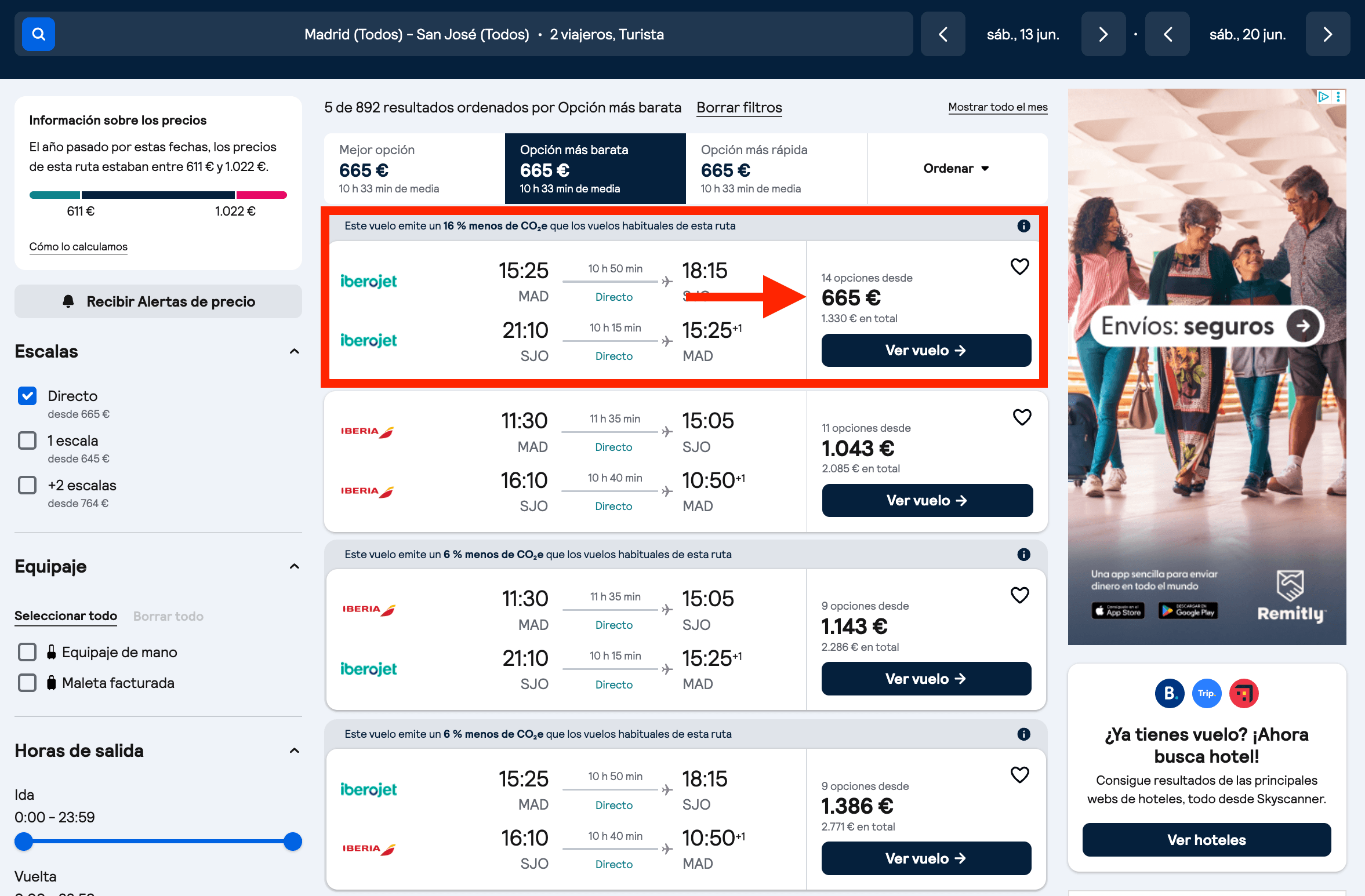Save the 1.043 € Iberia flight with heart icon
The image size is (1365, 896).
(x=1022, y=417)
